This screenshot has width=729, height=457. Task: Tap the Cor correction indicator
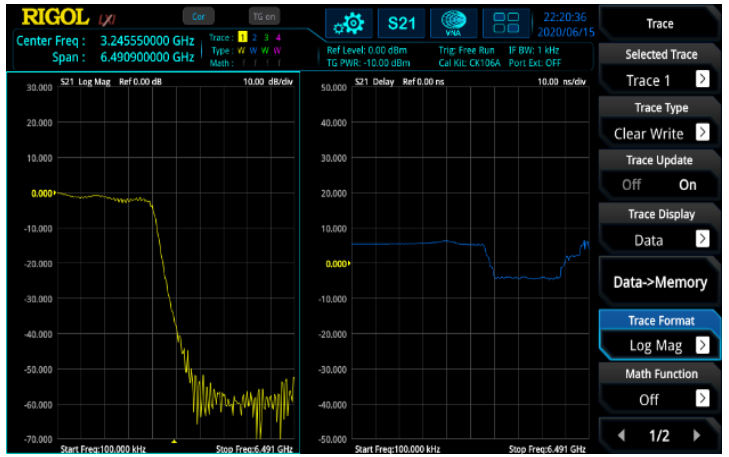coord(199,17)
